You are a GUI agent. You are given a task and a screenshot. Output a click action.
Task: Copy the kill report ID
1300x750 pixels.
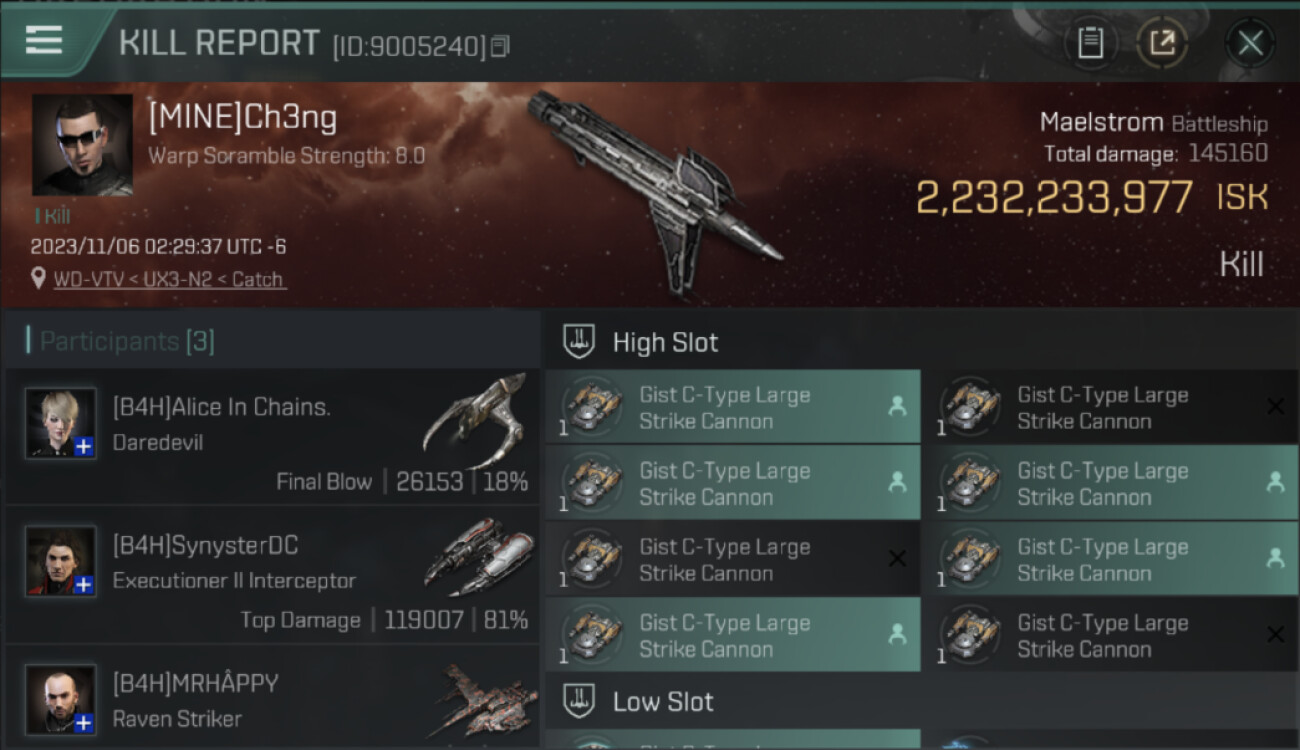[x=500, y=46]
